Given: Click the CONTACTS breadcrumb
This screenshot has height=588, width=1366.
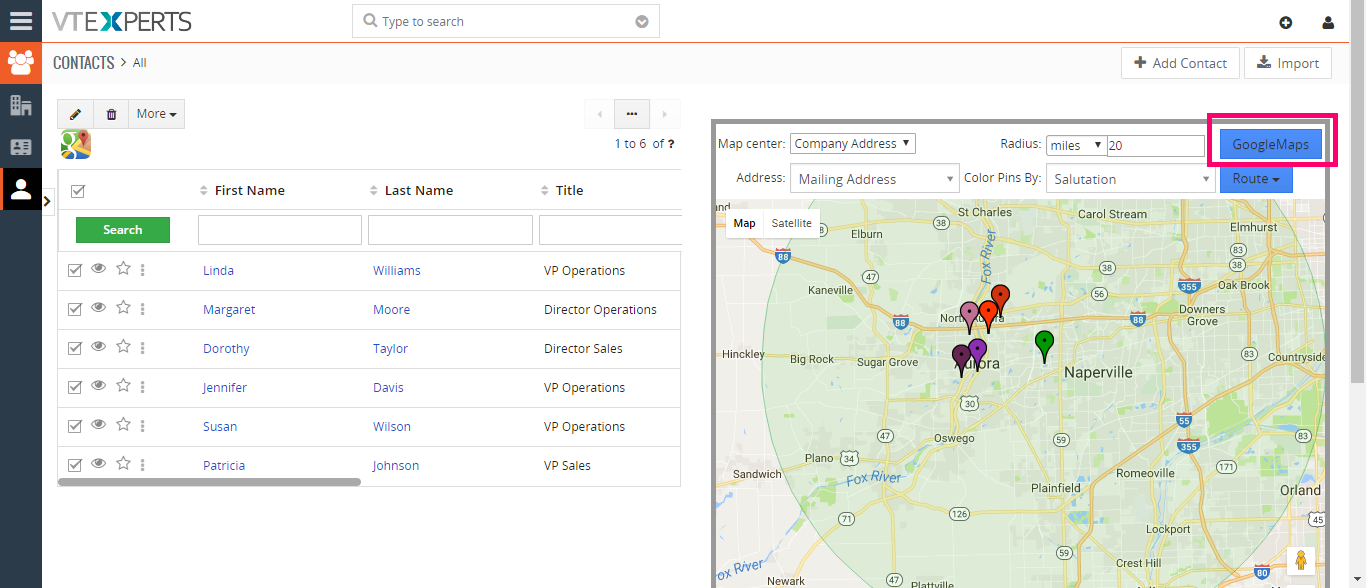Looking at the screenshot, I should [x=84, y=62].
